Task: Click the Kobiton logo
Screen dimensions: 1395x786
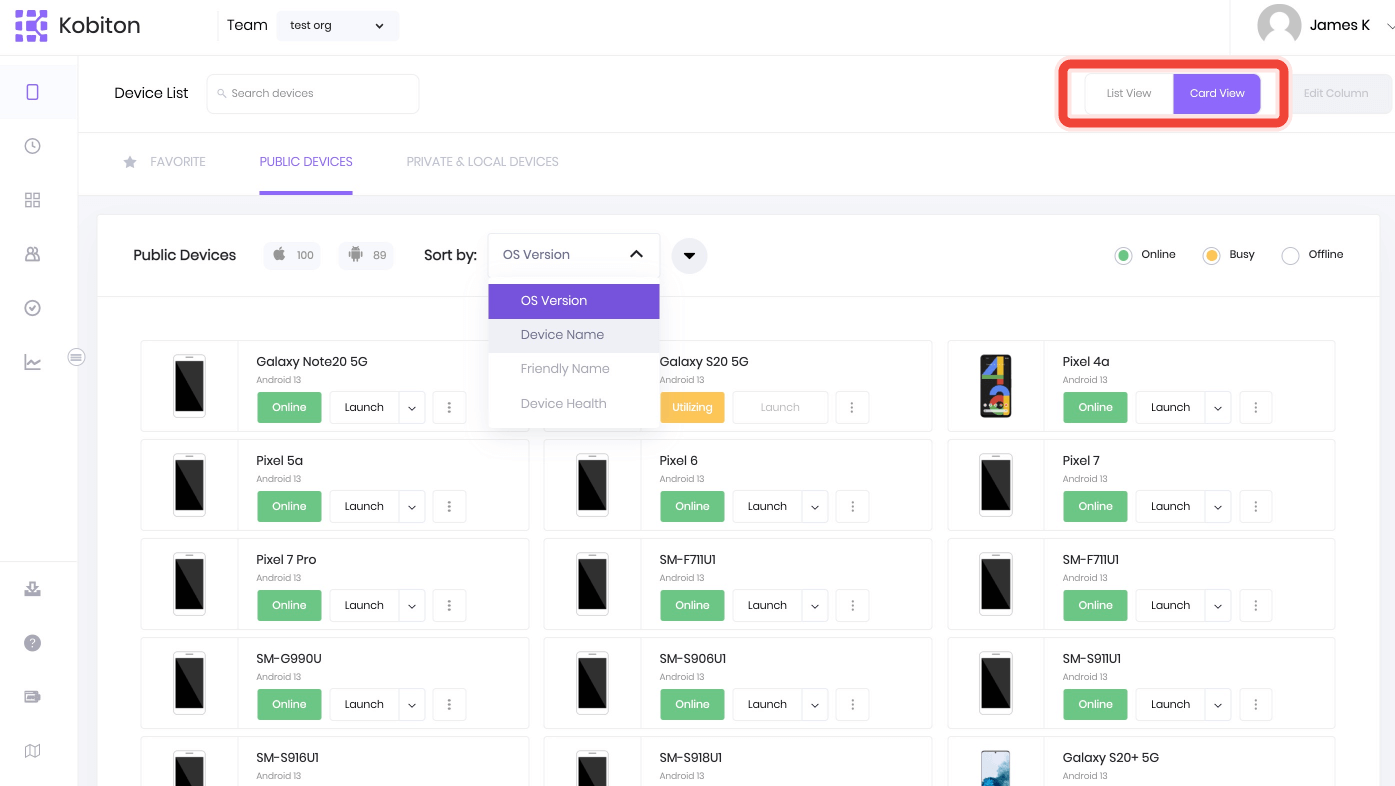Action: pyautogui.click(x=78, y=26)
